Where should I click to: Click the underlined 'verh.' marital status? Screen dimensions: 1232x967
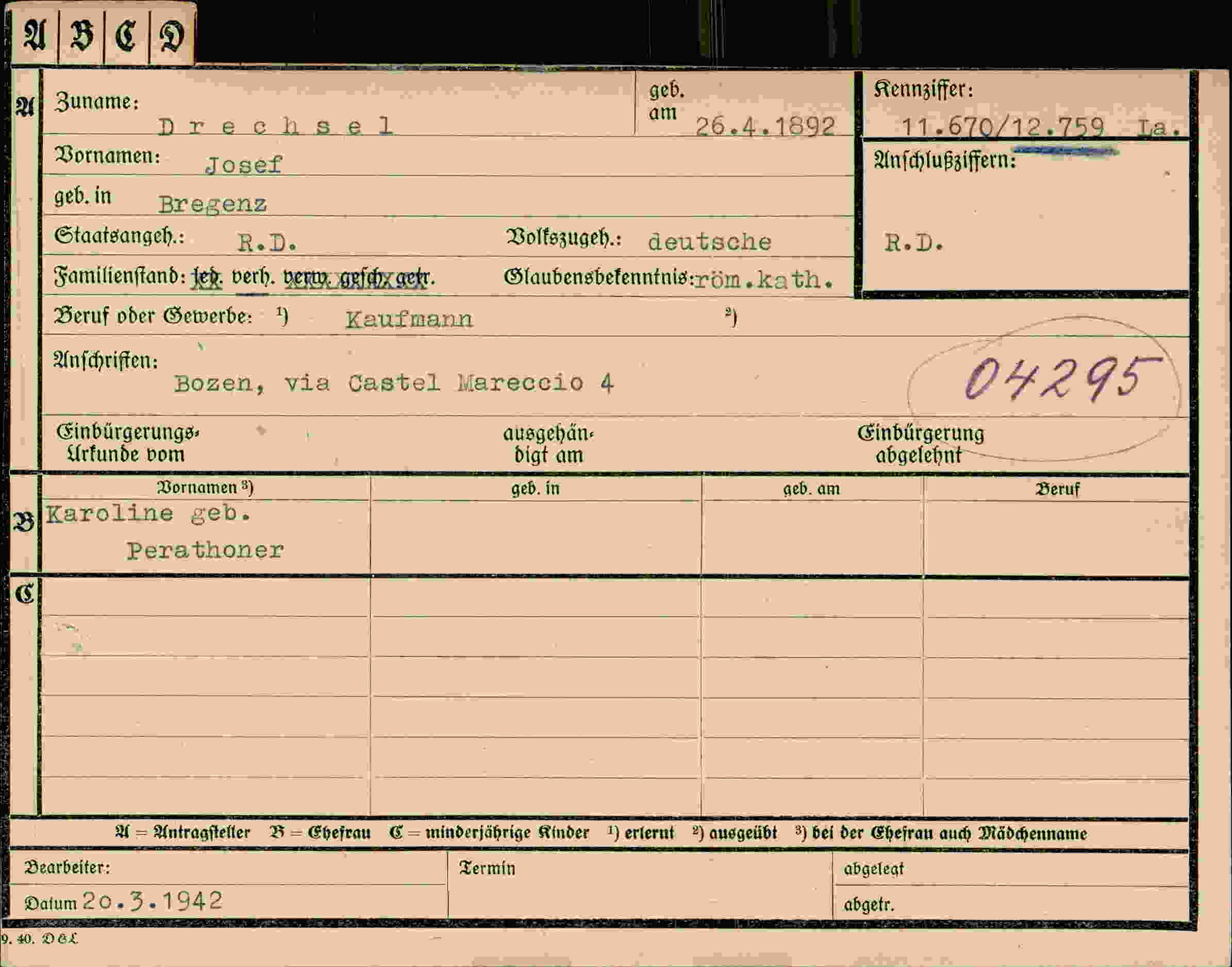(253, 276)
